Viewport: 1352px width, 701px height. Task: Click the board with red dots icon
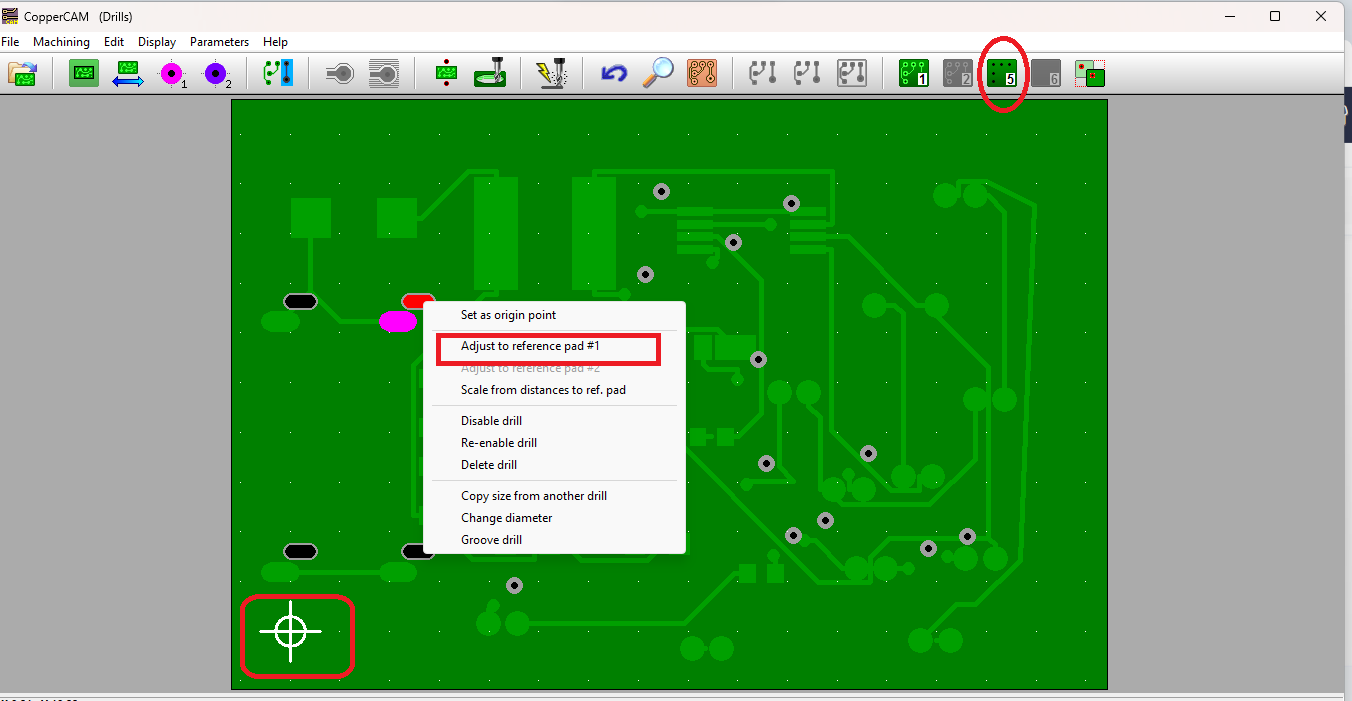click(446, 73)
